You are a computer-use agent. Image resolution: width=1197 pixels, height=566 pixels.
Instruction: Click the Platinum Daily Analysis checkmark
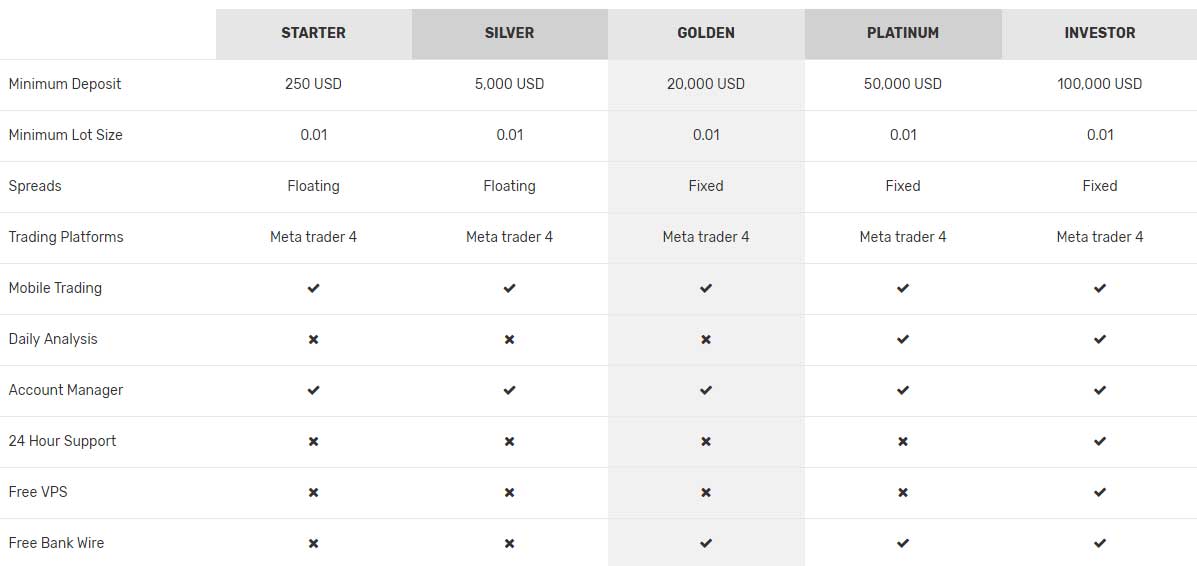pos(903,339)
